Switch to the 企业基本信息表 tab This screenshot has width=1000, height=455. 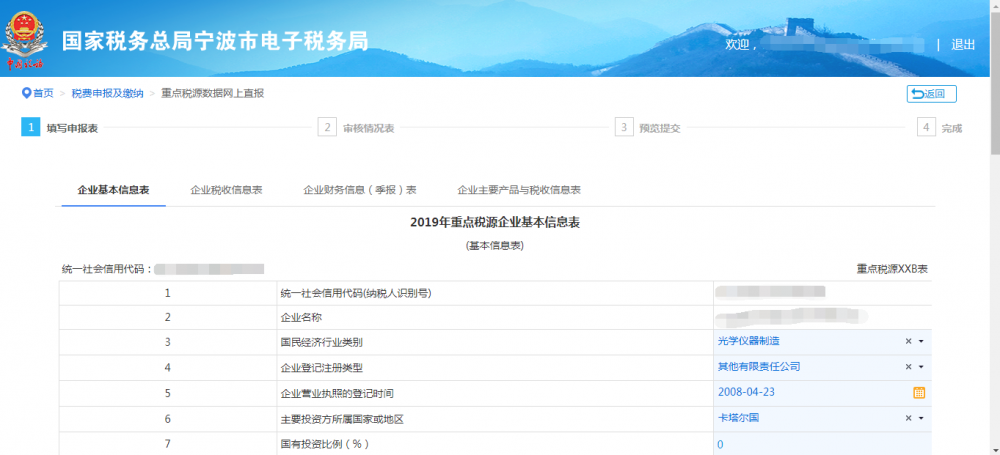click(x=114, y=190)
